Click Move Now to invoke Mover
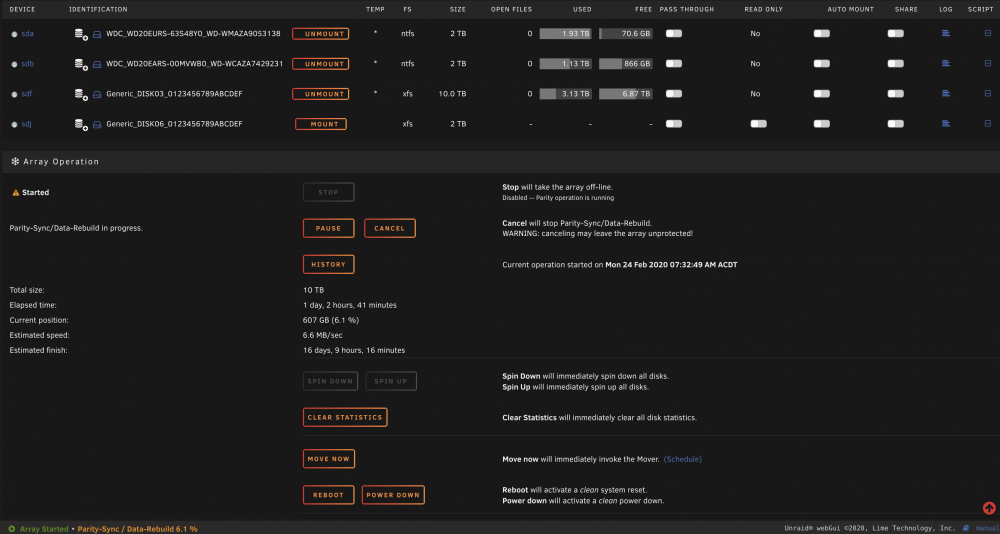This screenshot has width=1000, height=534. (328, 459)
